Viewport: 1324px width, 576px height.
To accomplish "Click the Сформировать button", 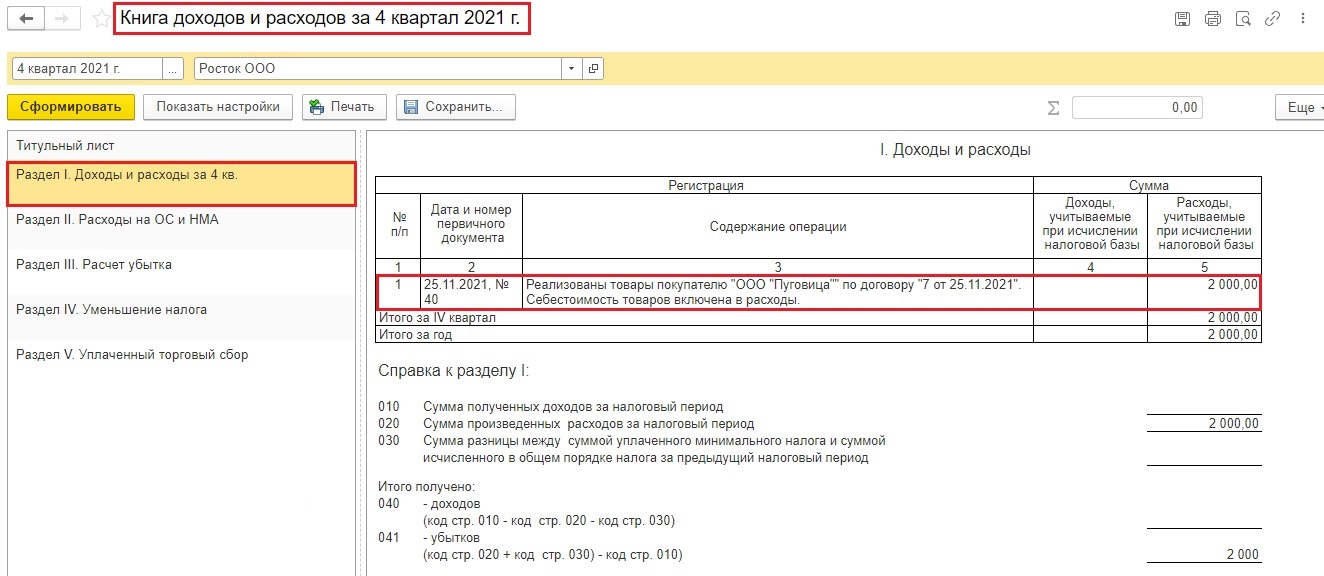I will (x=70, y=107).
